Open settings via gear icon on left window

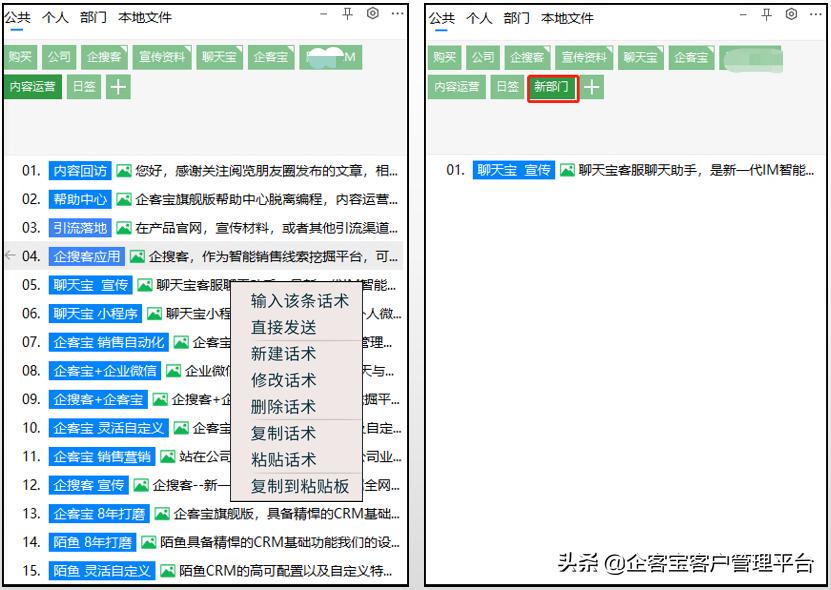[x=370, y=14]
